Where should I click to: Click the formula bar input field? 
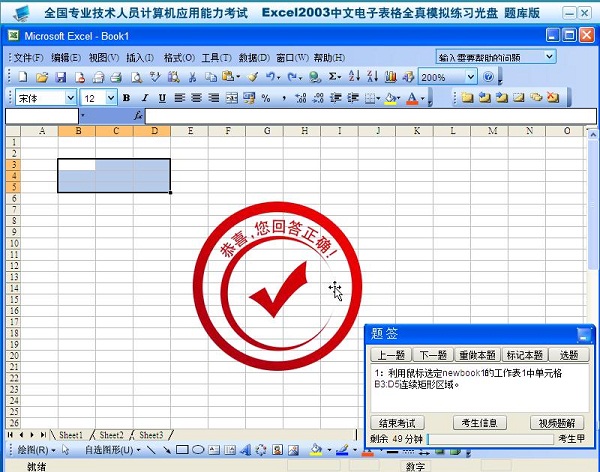point(370,116)
